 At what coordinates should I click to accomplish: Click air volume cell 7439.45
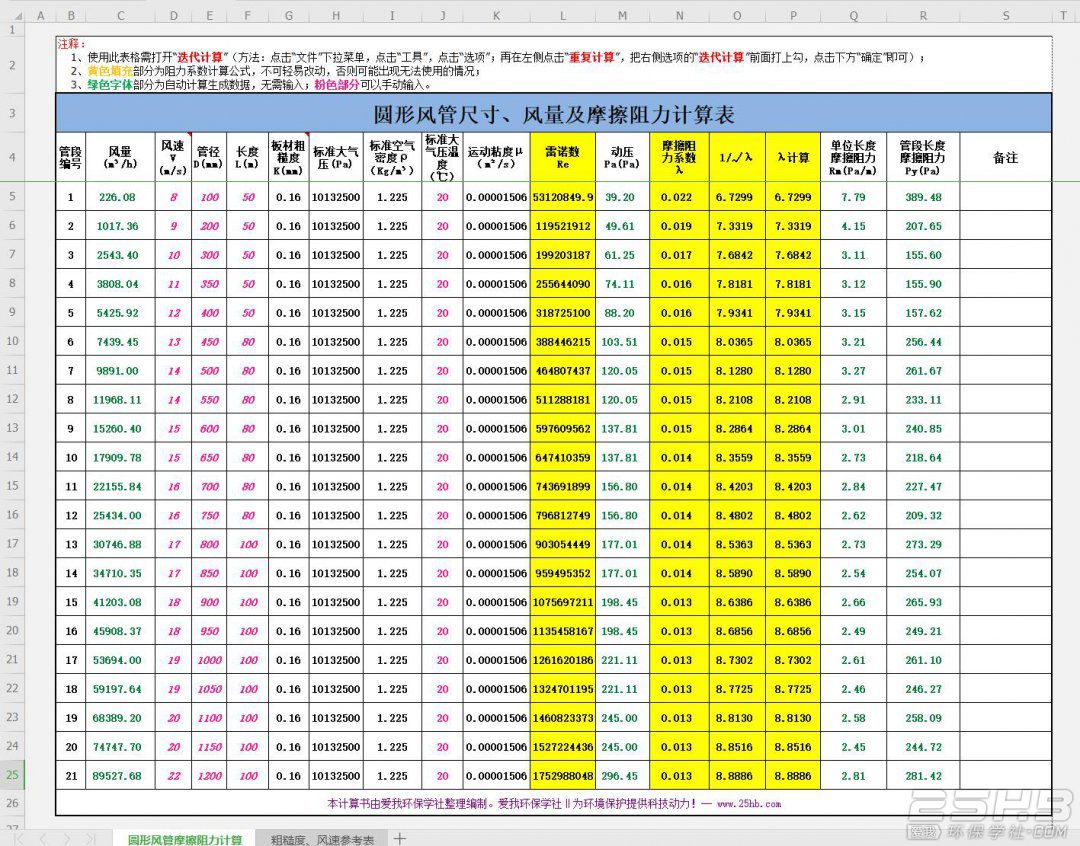(121, 342)
